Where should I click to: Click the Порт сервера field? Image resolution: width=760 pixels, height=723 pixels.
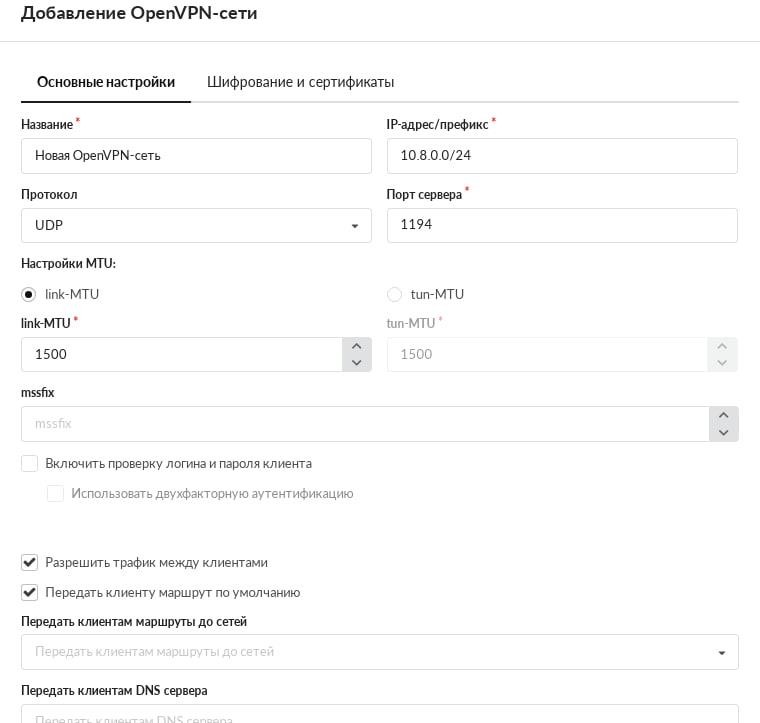pyautogui.click(x=562, y=225)
